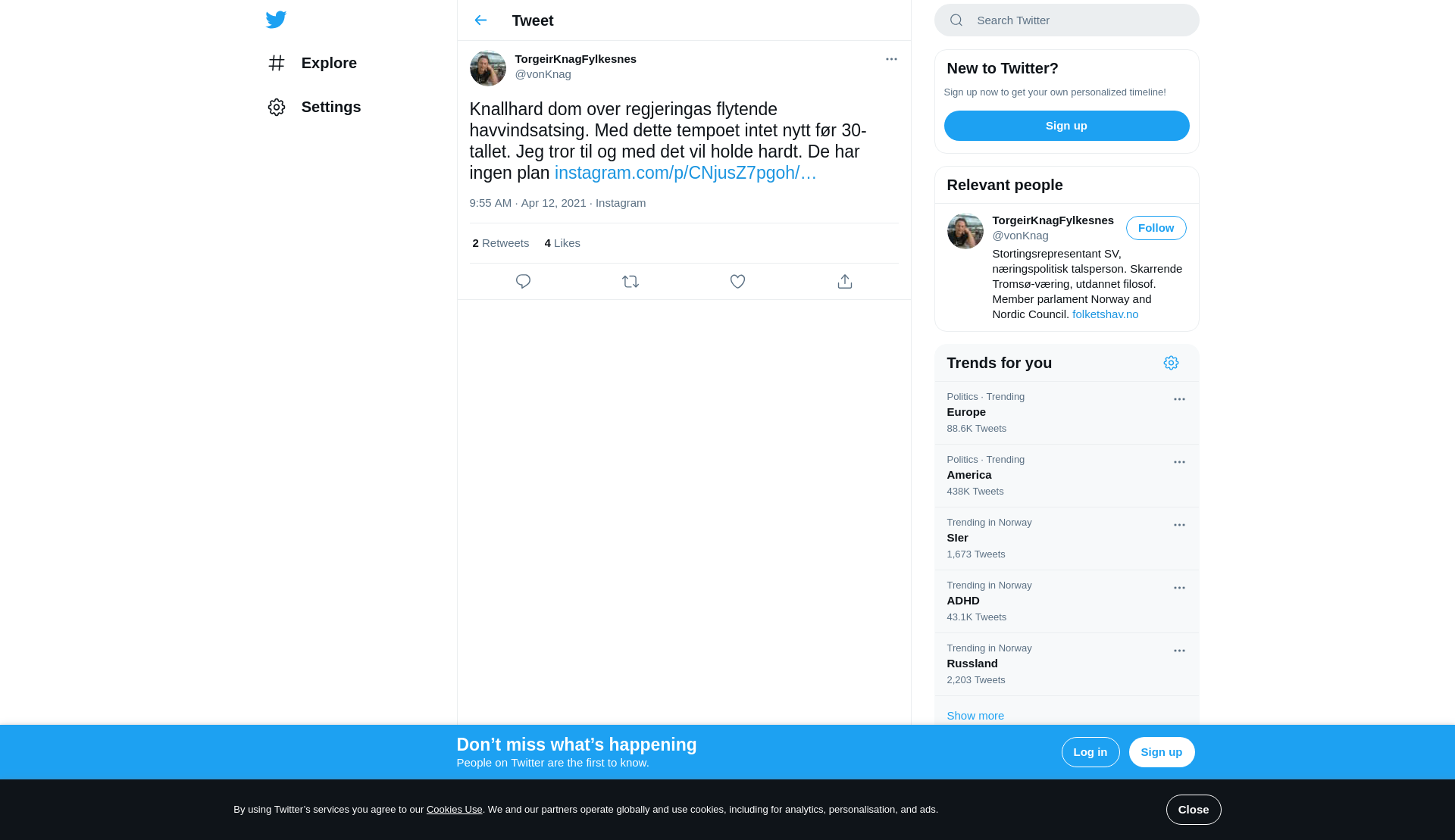
Task: Open the Instagram source label
Action: (621, 203)
